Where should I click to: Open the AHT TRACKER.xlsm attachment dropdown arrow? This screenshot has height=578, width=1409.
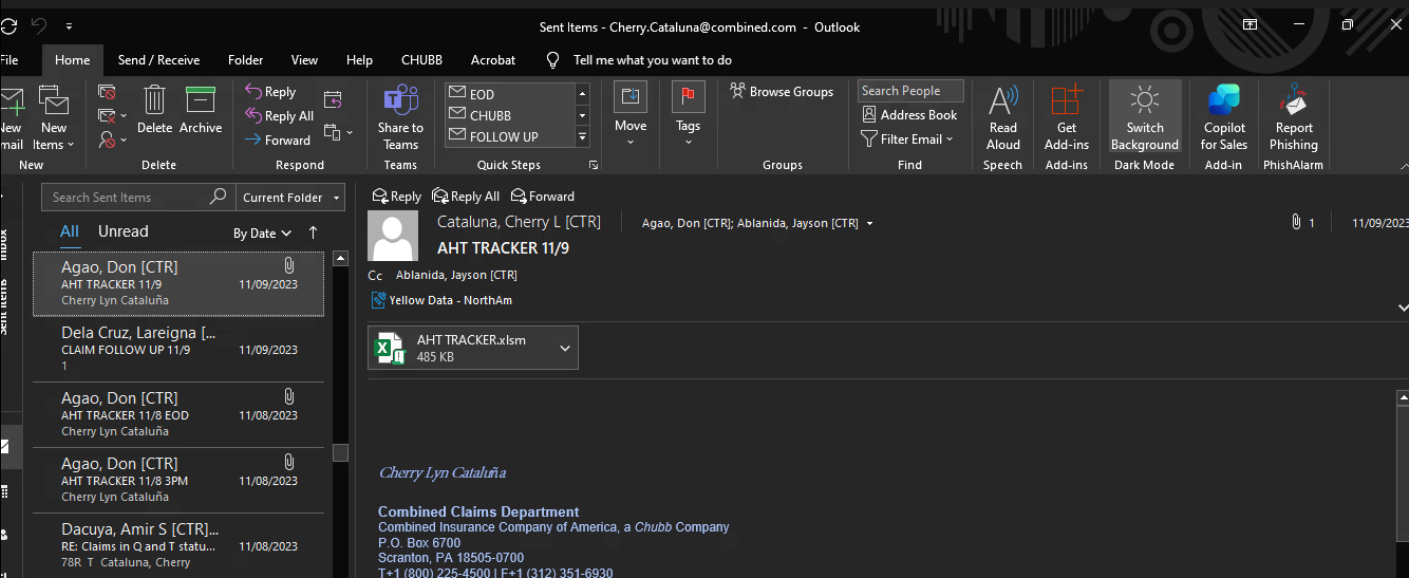[565, 348]
